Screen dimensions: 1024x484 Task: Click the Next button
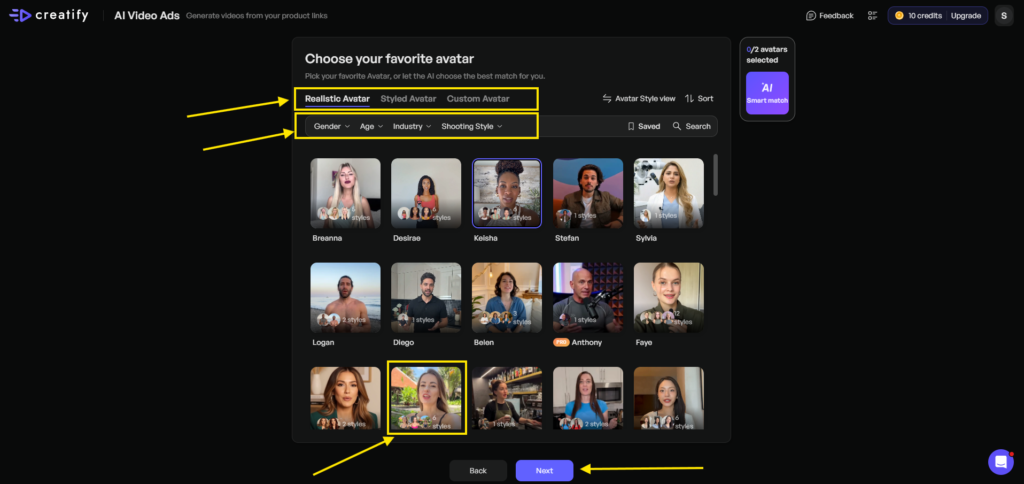[x=544, y=470]
